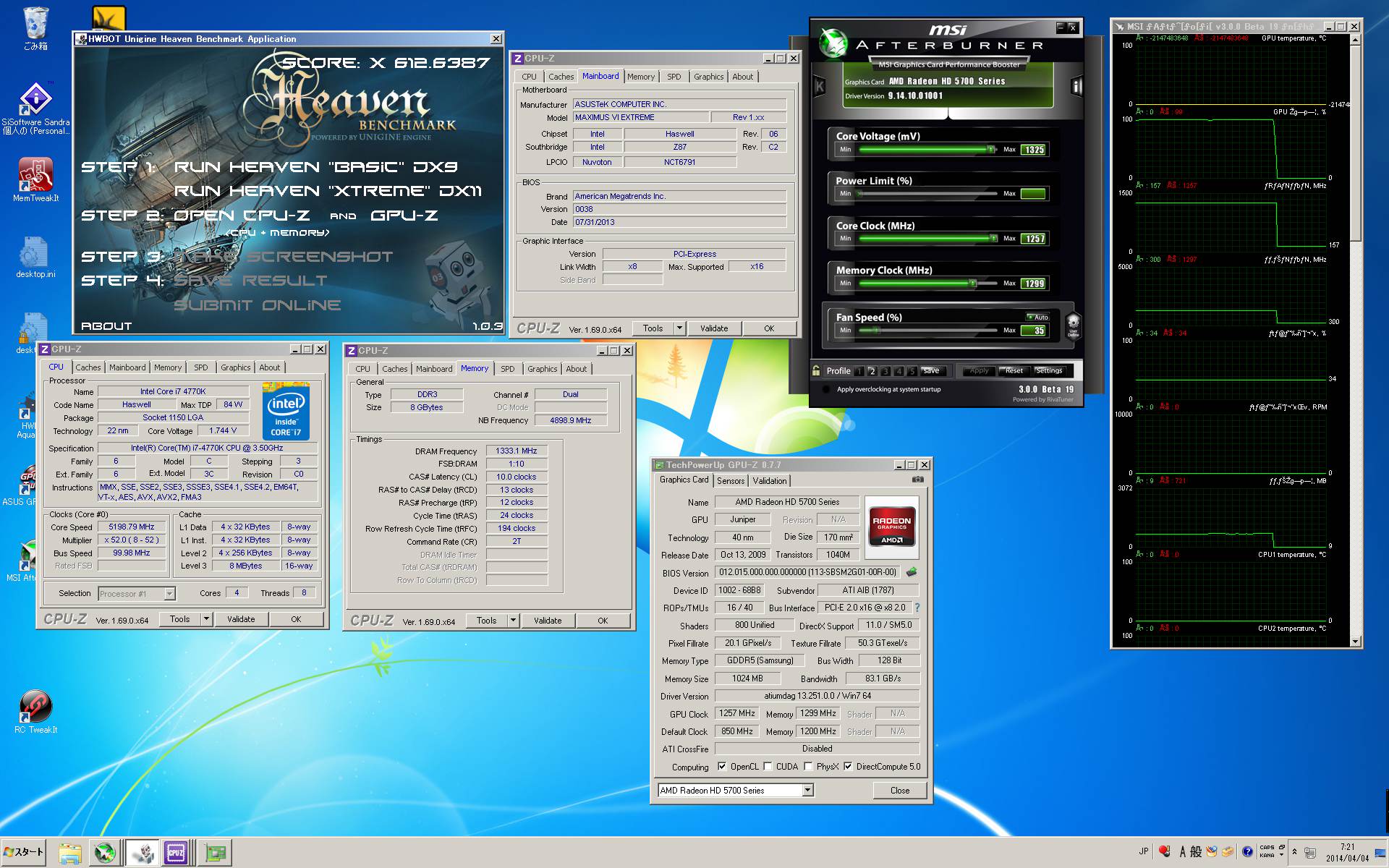Select the desktop.ini file icon
1389x868 pixels.
tap(35, 258)
